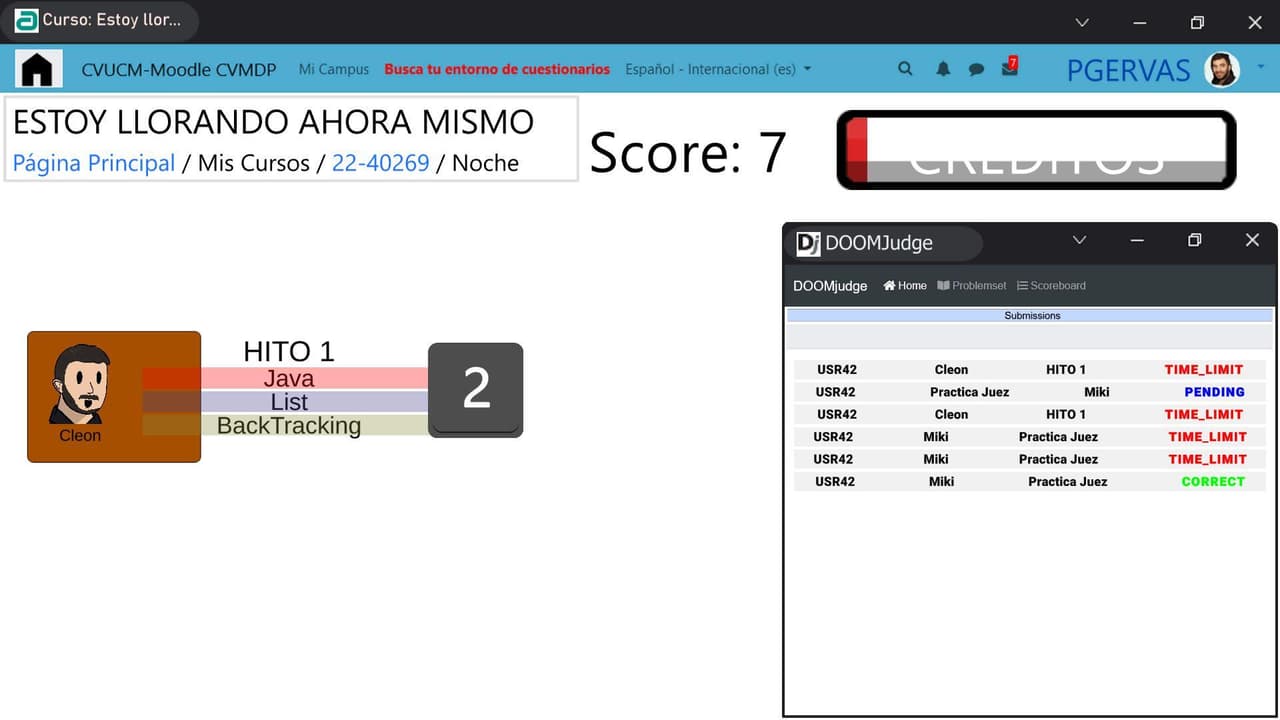The height and width of the screenshot is (720, 1280).
Task: Open the messages chat bubble icon
Action: coord(976,69)
